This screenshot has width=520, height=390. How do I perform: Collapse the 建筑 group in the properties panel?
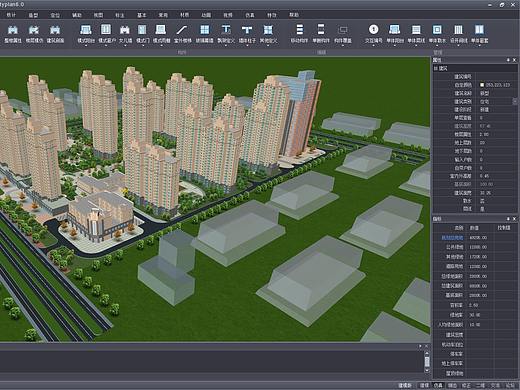coord(436,68)
